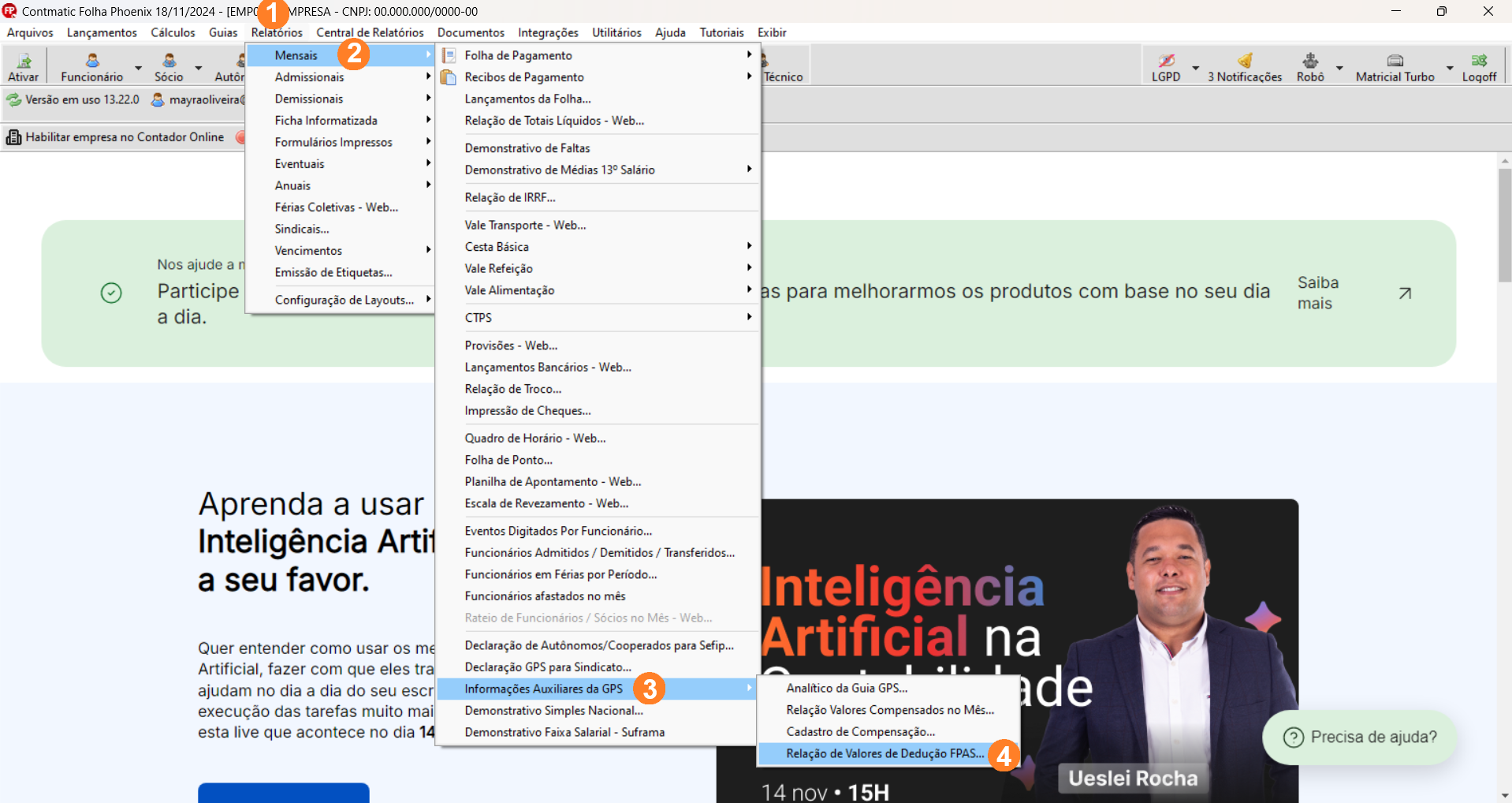The width and height of the screenshot is (1512, 803).
Task: Click the Sócio toolbar icon
Action: click(169, 61)
